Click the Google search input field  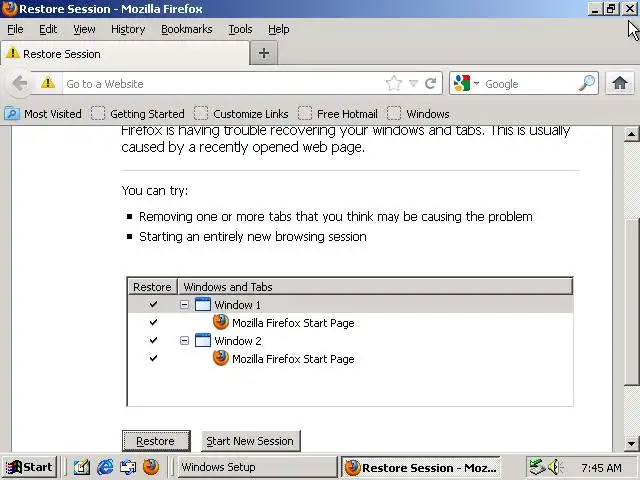coord(530,84)
